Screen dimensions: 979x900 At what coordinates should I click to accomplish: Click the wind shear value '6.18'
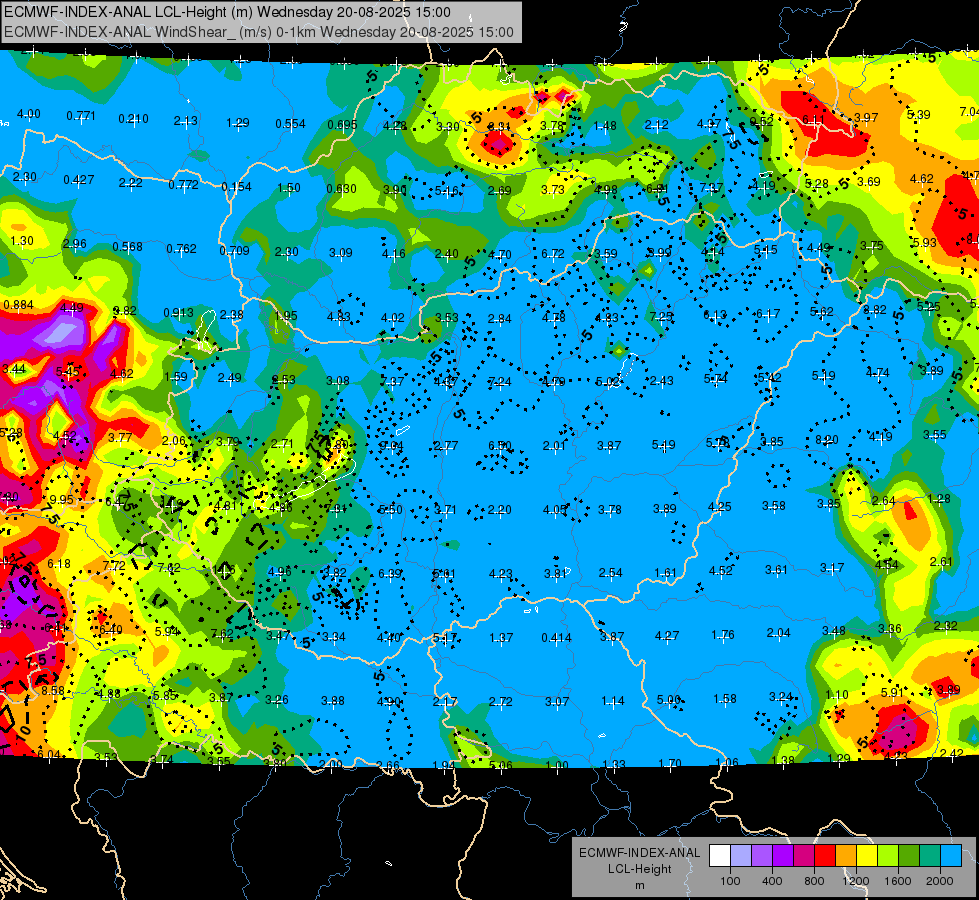[x=59, y=563]
